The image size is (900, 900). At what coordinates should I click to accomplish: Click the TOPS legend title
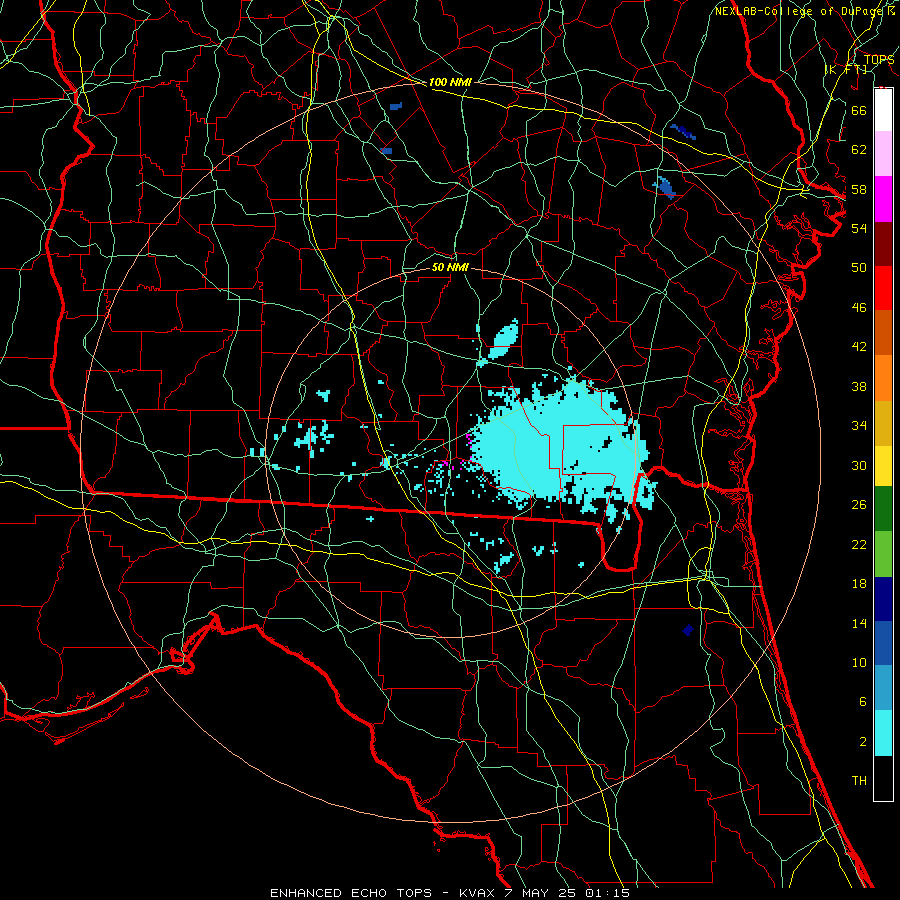(x=878, y=60)
